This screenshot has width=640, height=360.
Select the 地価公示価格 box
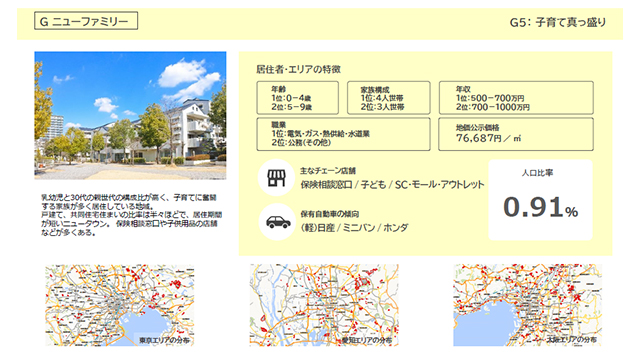(x=516, y=134)
